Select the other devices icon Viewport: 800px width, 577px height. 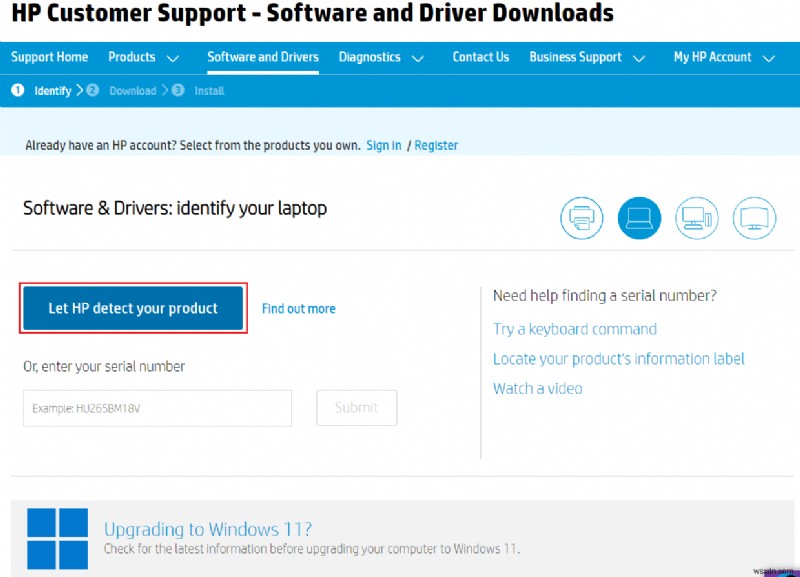[755, 218]
